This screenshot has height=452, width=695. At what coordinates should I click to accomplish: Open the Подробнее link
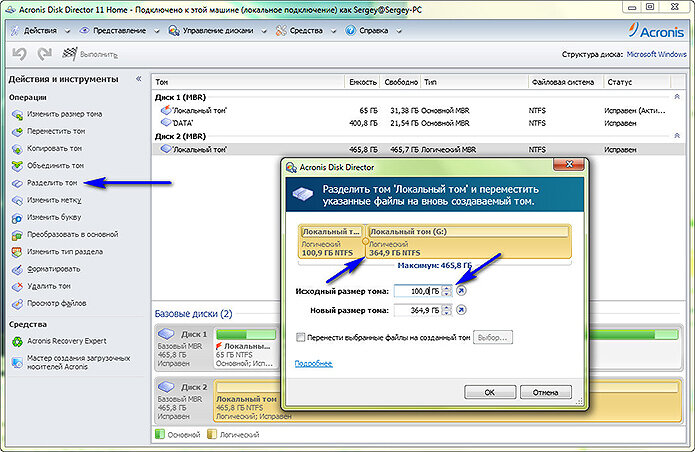click(x=313, y=364)
